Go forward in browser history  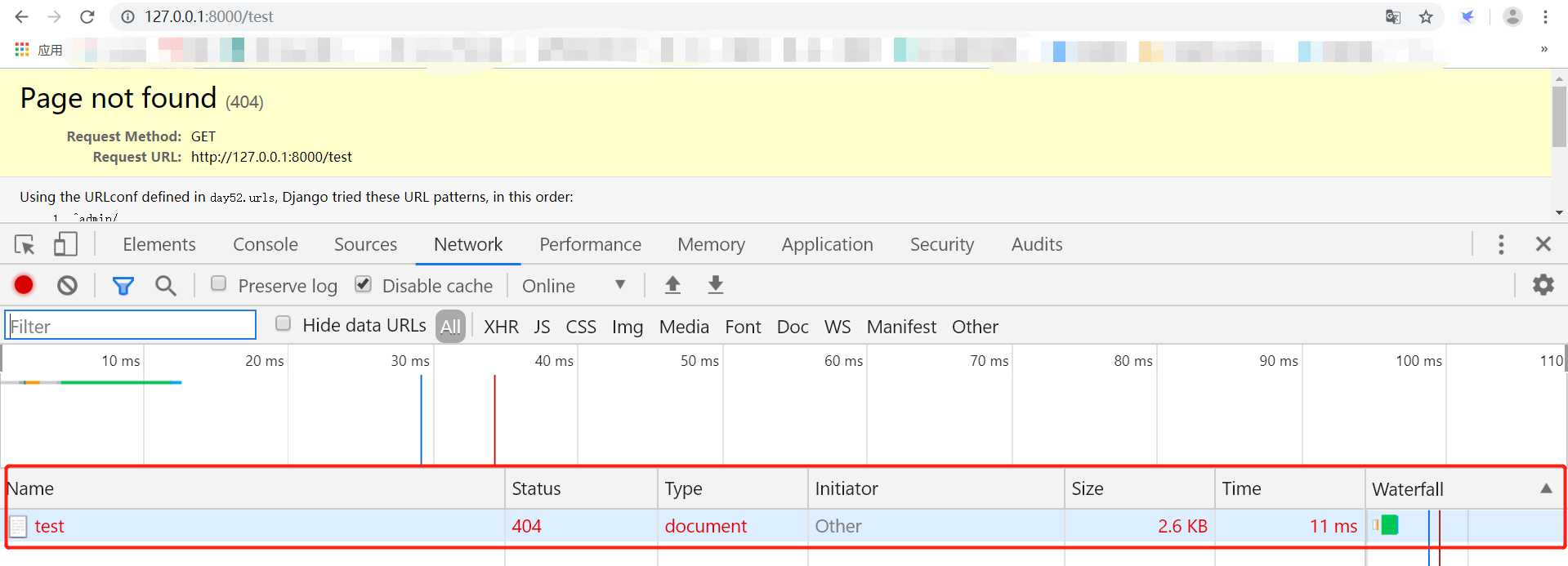click(x=54, y=16)
